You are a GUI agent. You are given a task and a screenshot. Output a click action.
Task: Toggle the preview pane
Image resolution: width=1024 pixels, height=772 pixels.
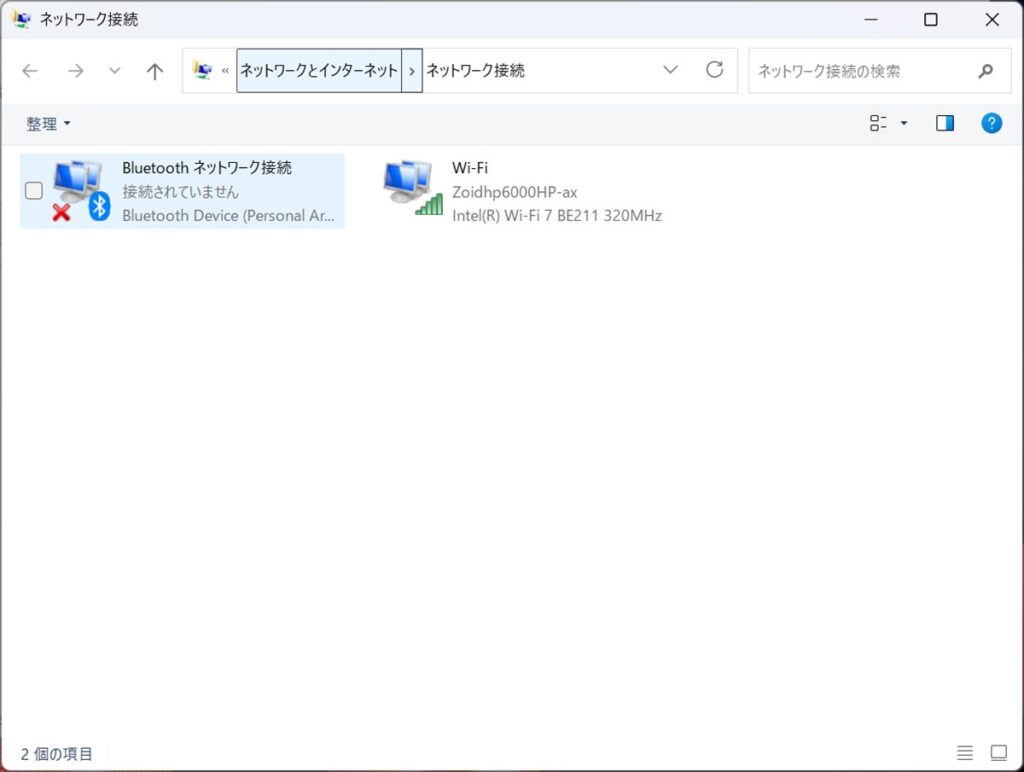945,123
